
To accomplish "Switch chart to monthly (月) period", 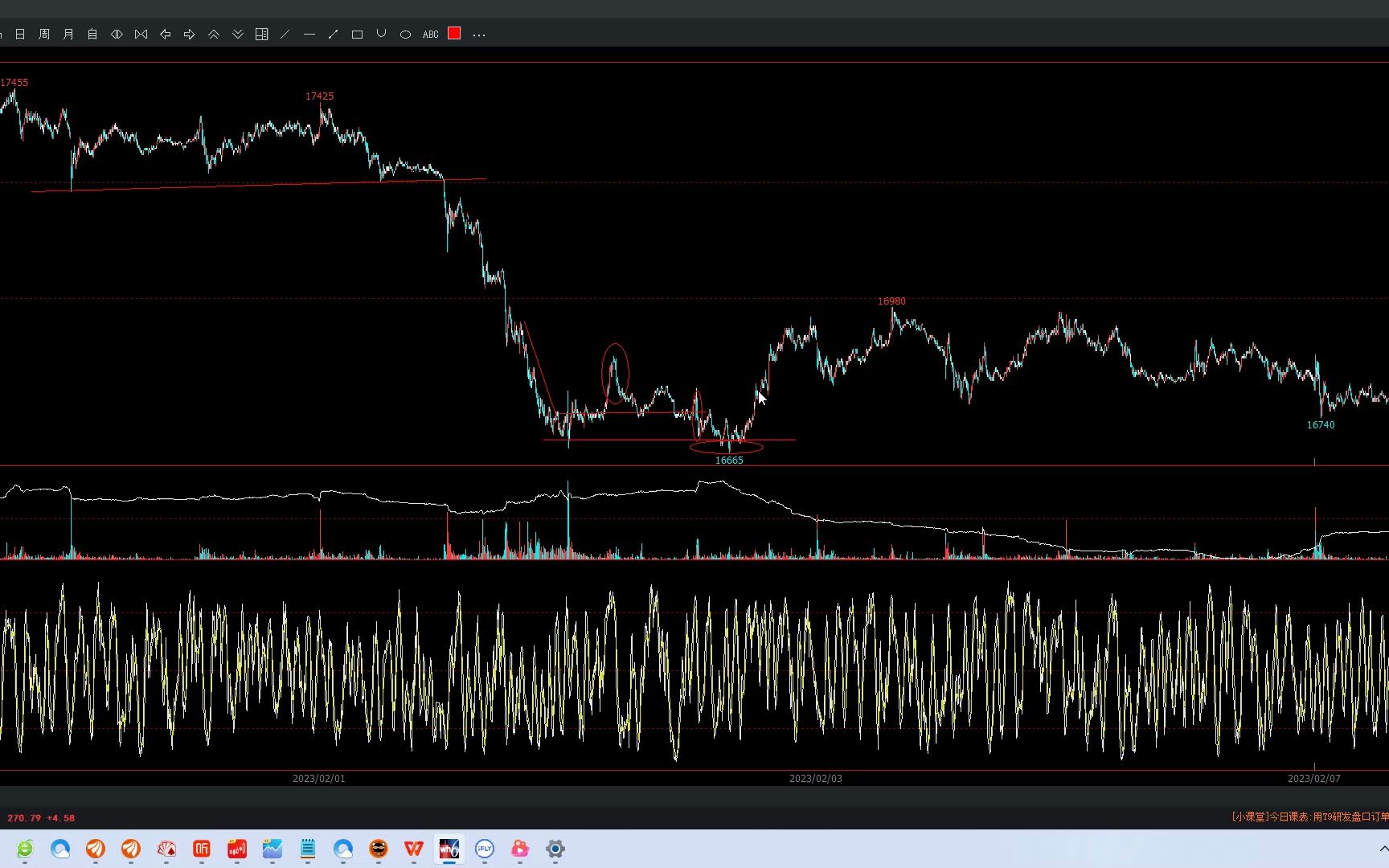I will point(68,35).
